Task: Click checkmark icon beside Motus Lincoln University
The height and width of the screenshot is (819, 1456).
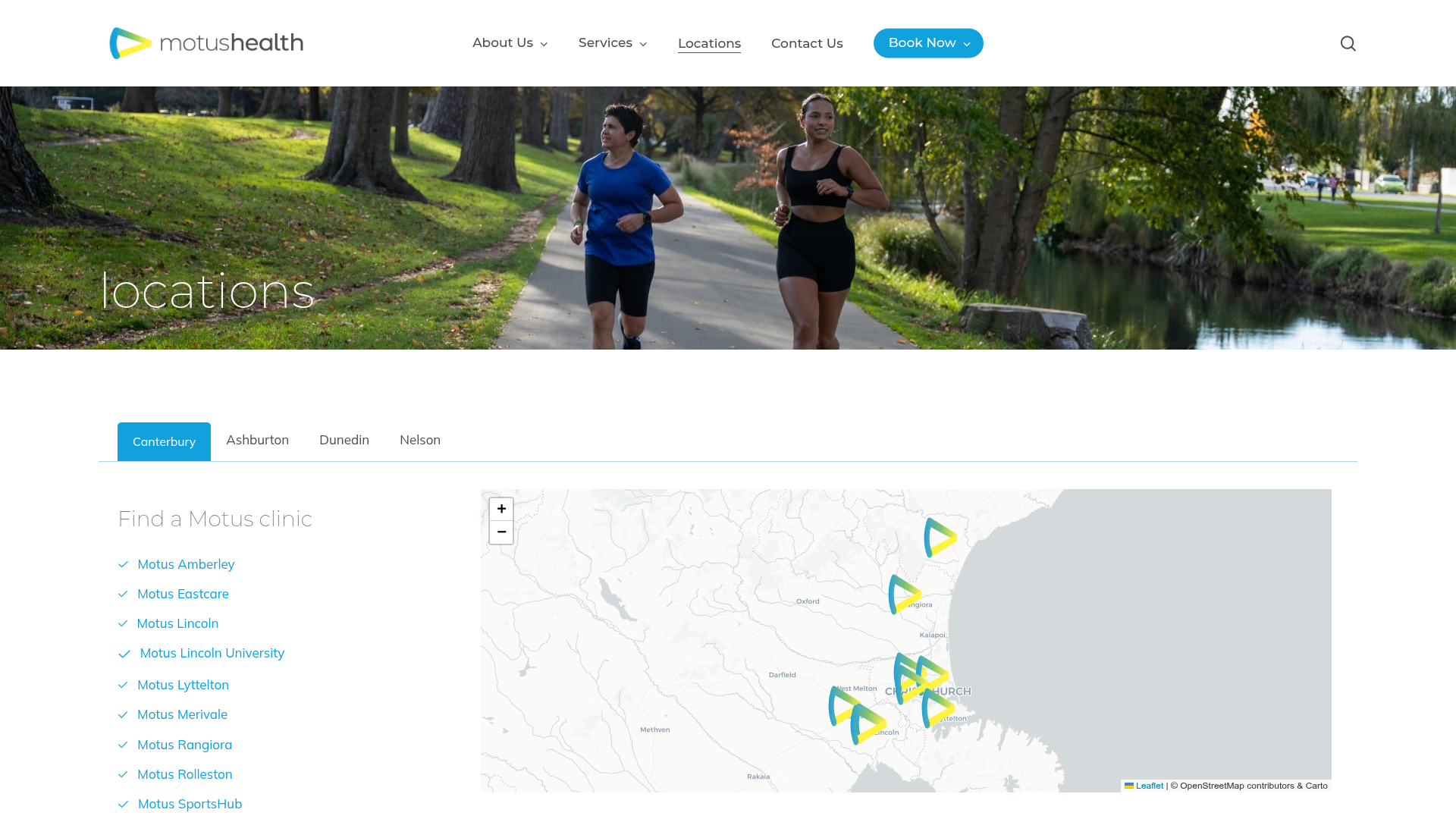Action: click(x=124, y=654)
